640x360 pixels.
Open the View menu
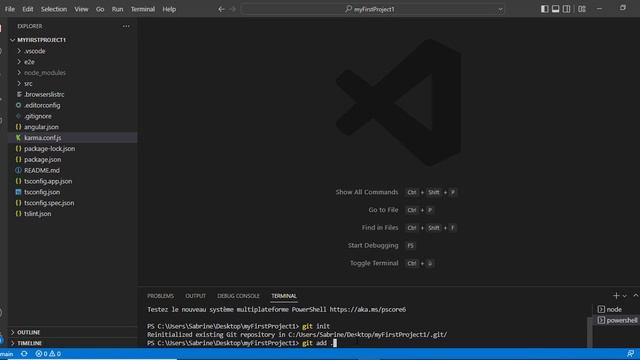(81, 9)
